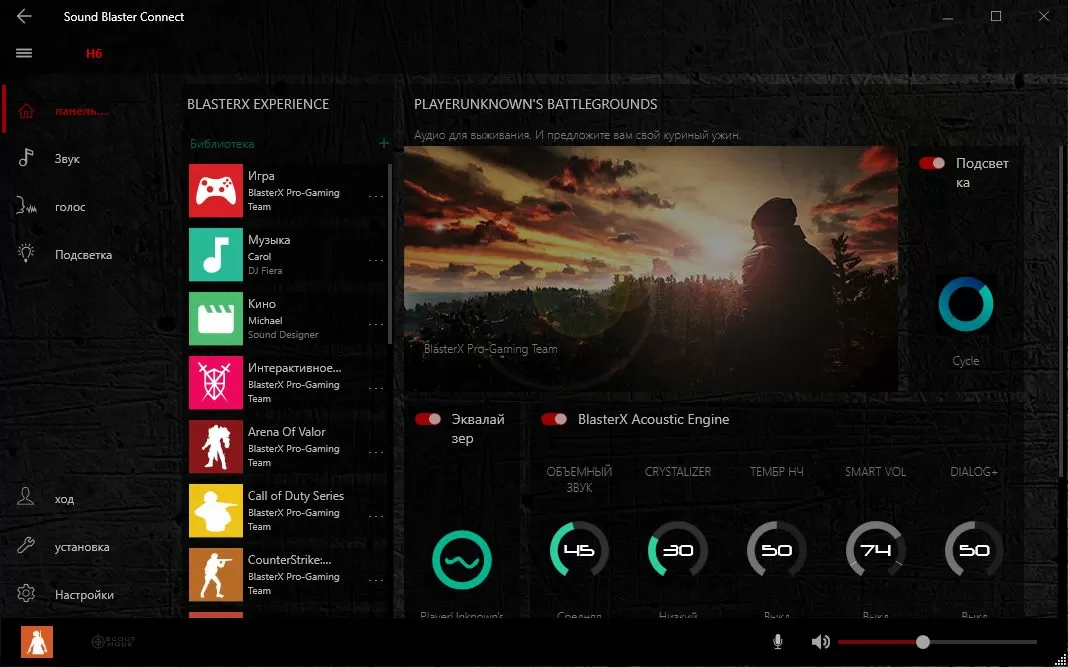The height and width of the screenshot is (667, 1068).
Task: Select the PUBG profile icon at bottom left
Action: click(x=37, y=642)
